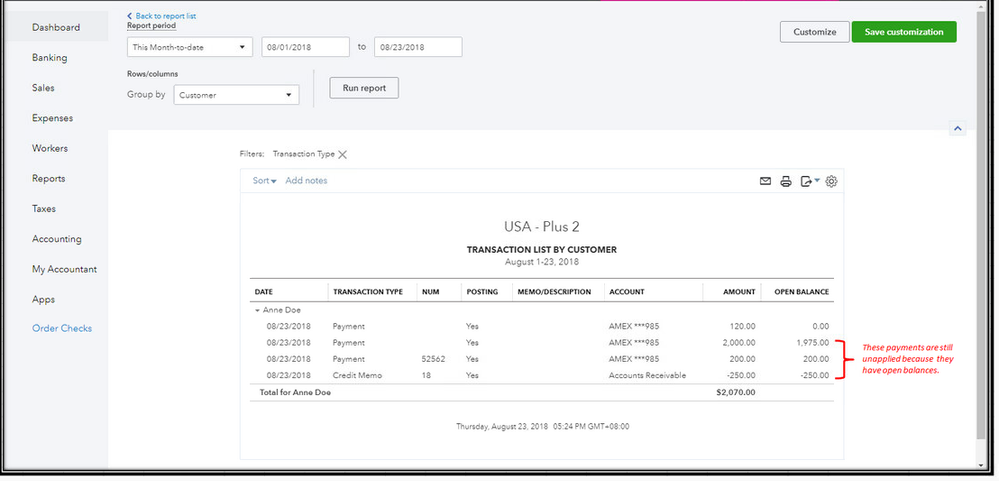Image resolution: width=999 pixels, height=481 pixels.
Task: Remove the Transaction Type filter
Action: pos(342,154)
